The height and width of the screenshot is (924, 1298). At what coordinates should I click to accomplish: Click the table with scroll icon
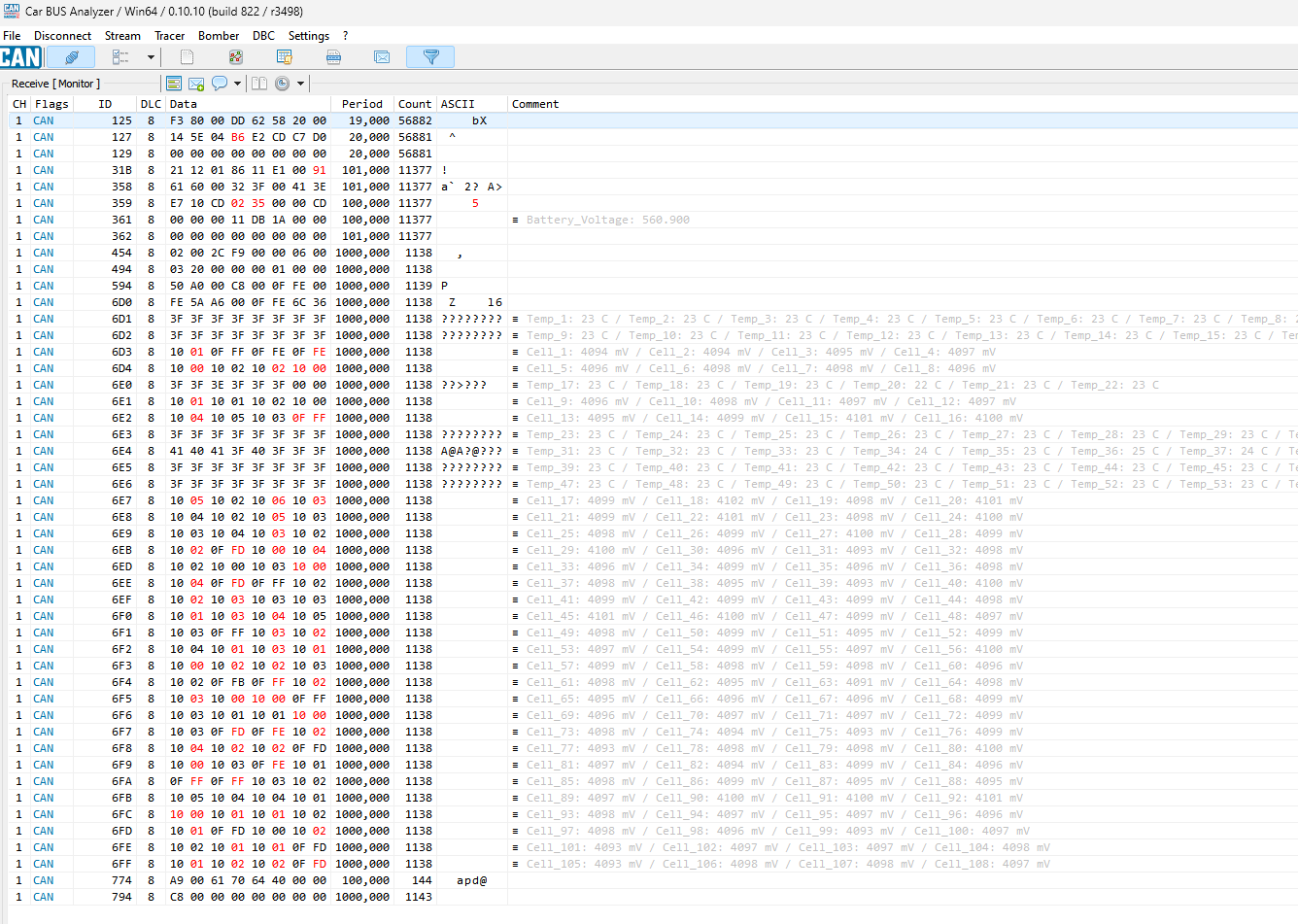tap(285, 57)
